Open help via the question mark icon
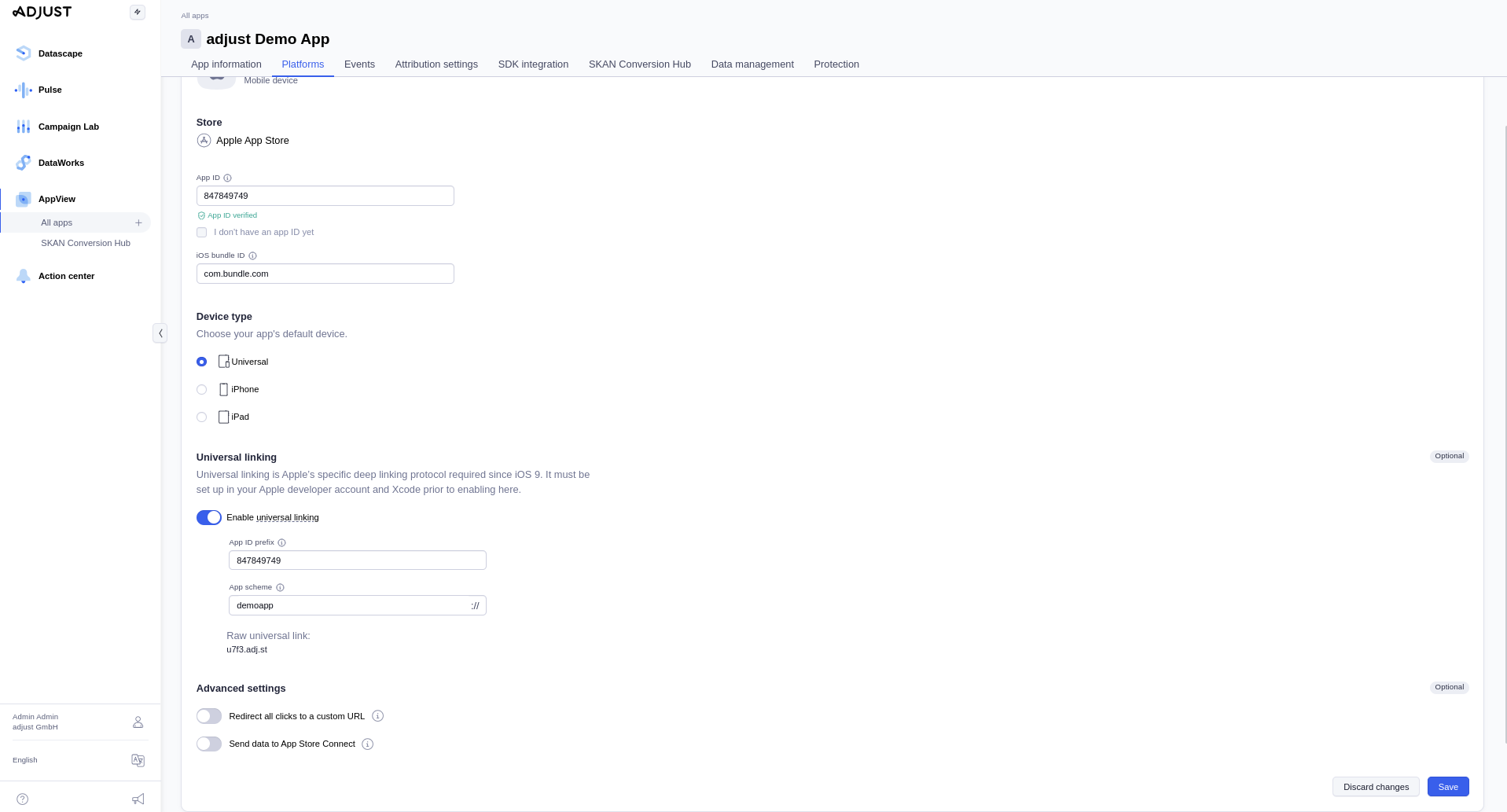This screenshot has height=812, width=1507. [23, 799]
